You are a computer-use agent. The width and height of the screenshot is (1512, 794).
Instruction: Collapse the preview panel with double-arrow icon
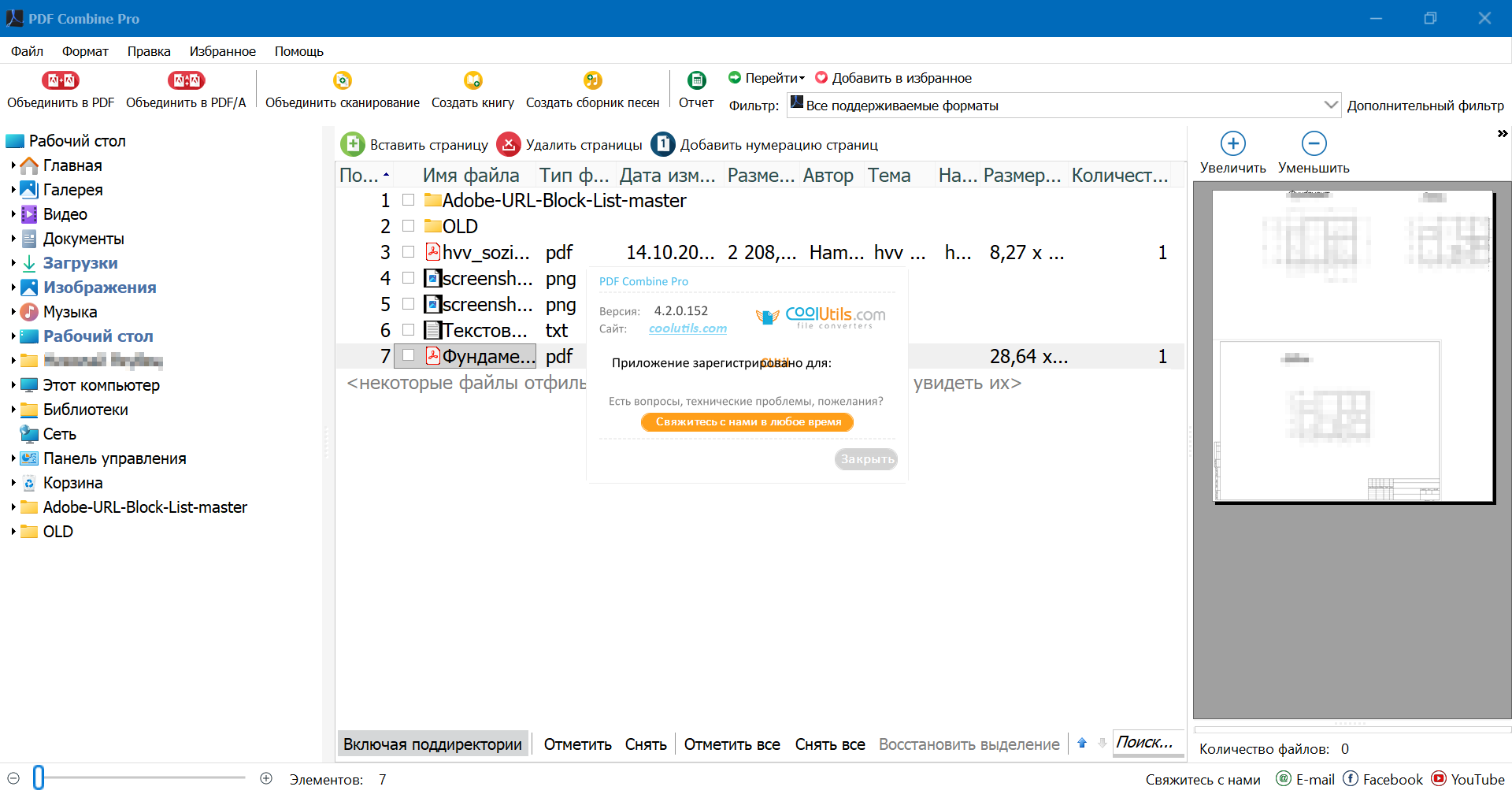point(1503,134)
